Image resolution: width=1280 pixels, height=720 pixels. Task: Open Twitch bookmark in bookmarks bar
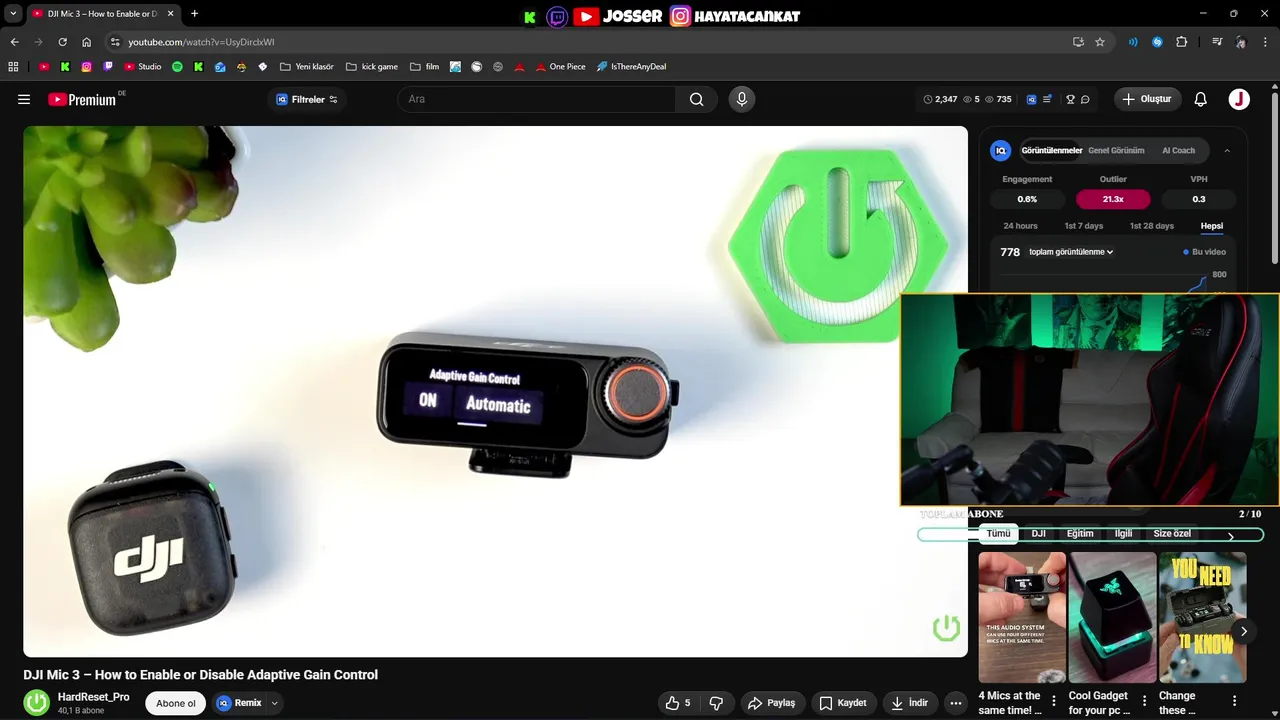coord(108,67)
